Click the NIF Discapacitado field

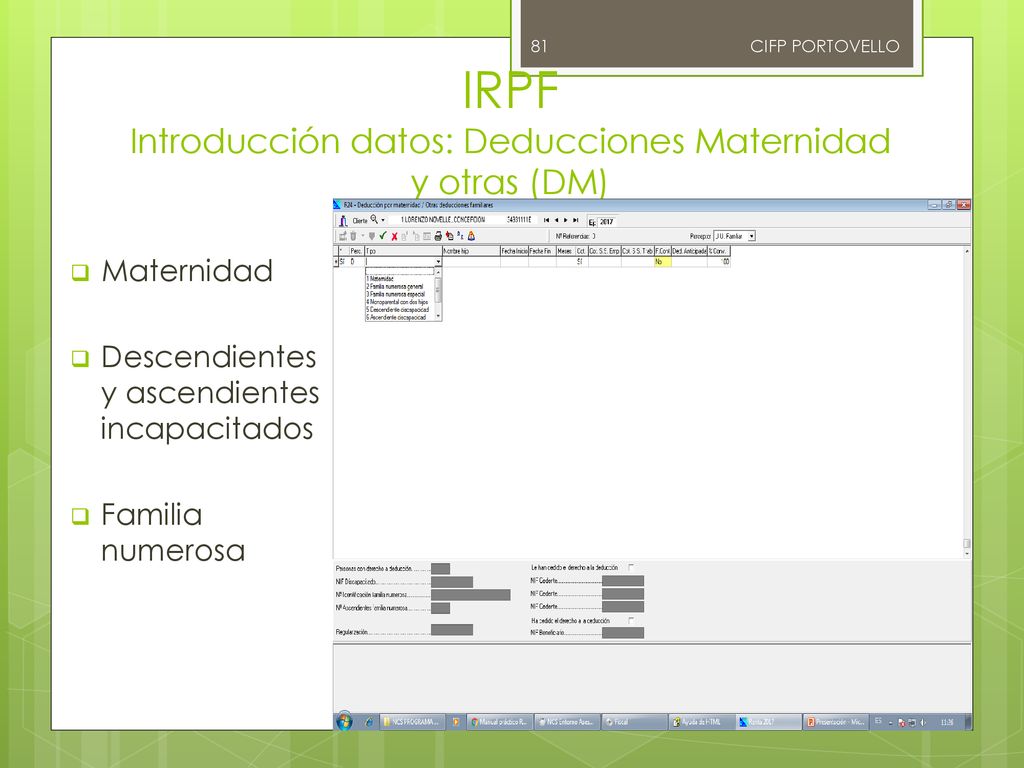[x=452, y=582]
